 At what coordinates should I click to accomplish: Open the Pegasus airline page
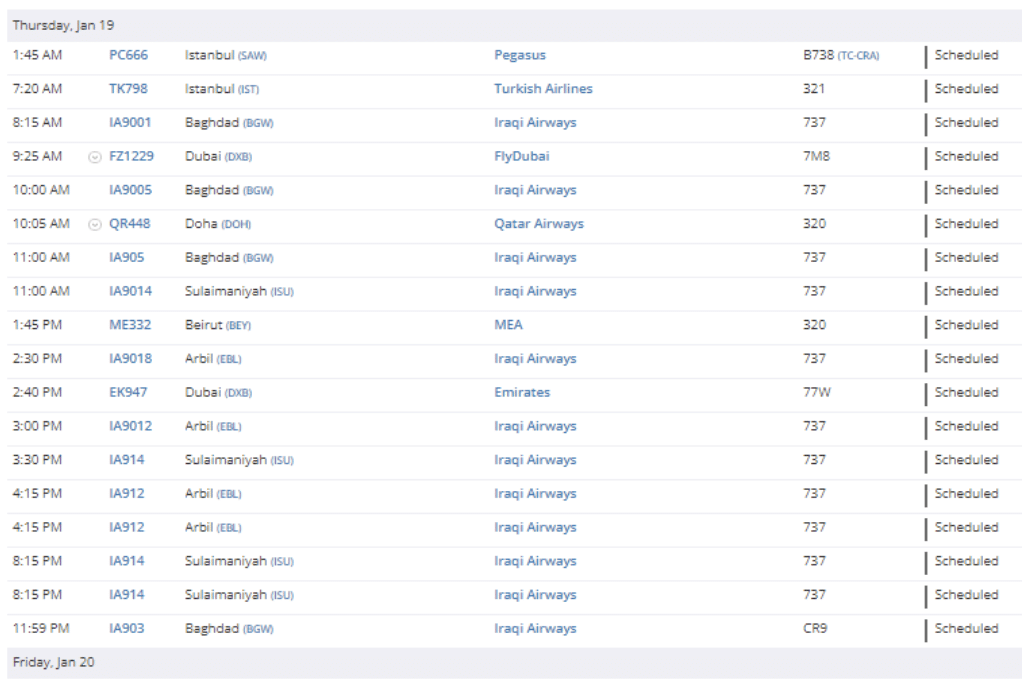(x=520, y=56)
